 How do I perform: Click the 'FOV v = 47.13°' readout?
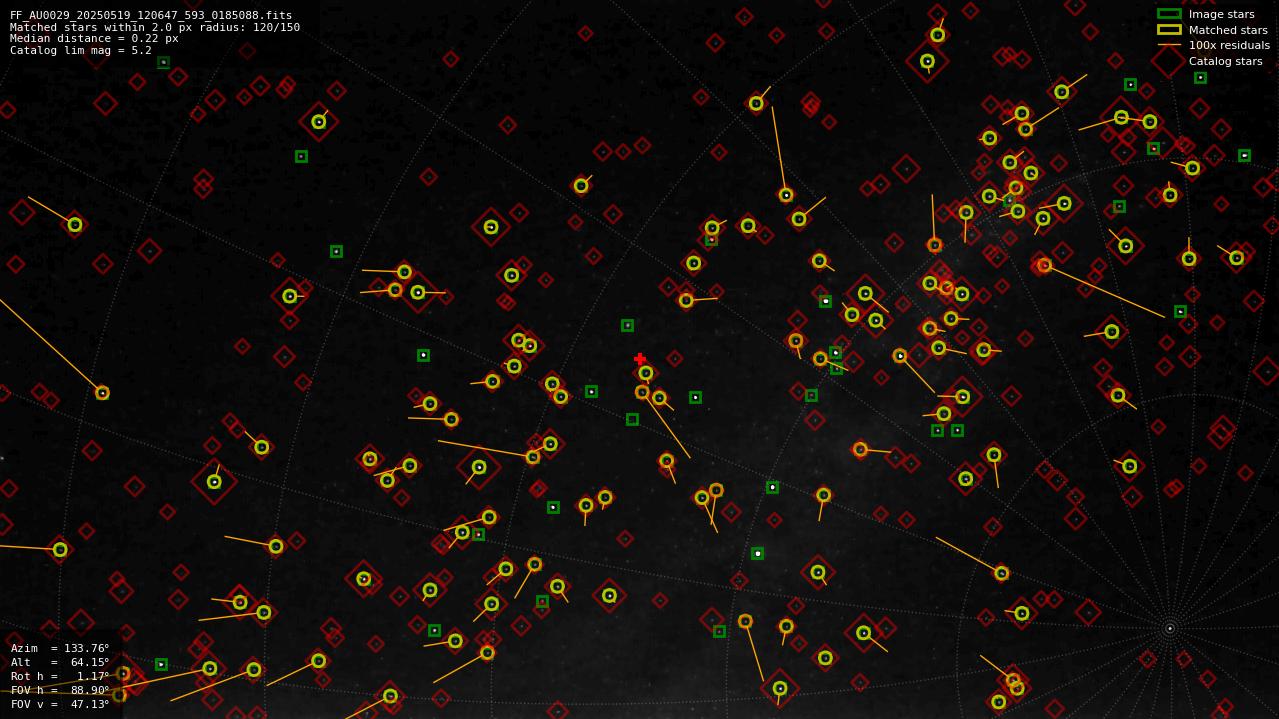coord(60,704)
